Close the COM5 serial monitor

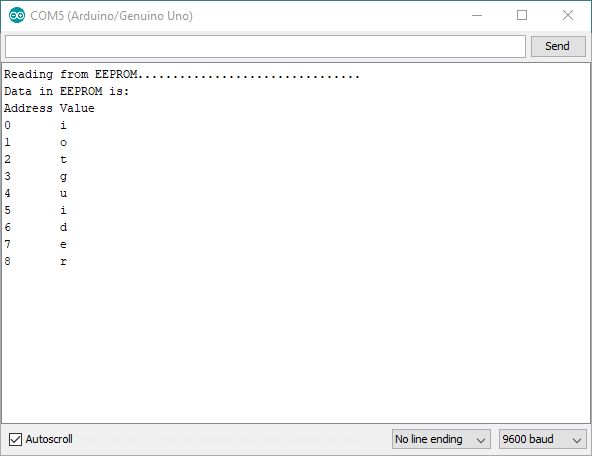(567, 15)
